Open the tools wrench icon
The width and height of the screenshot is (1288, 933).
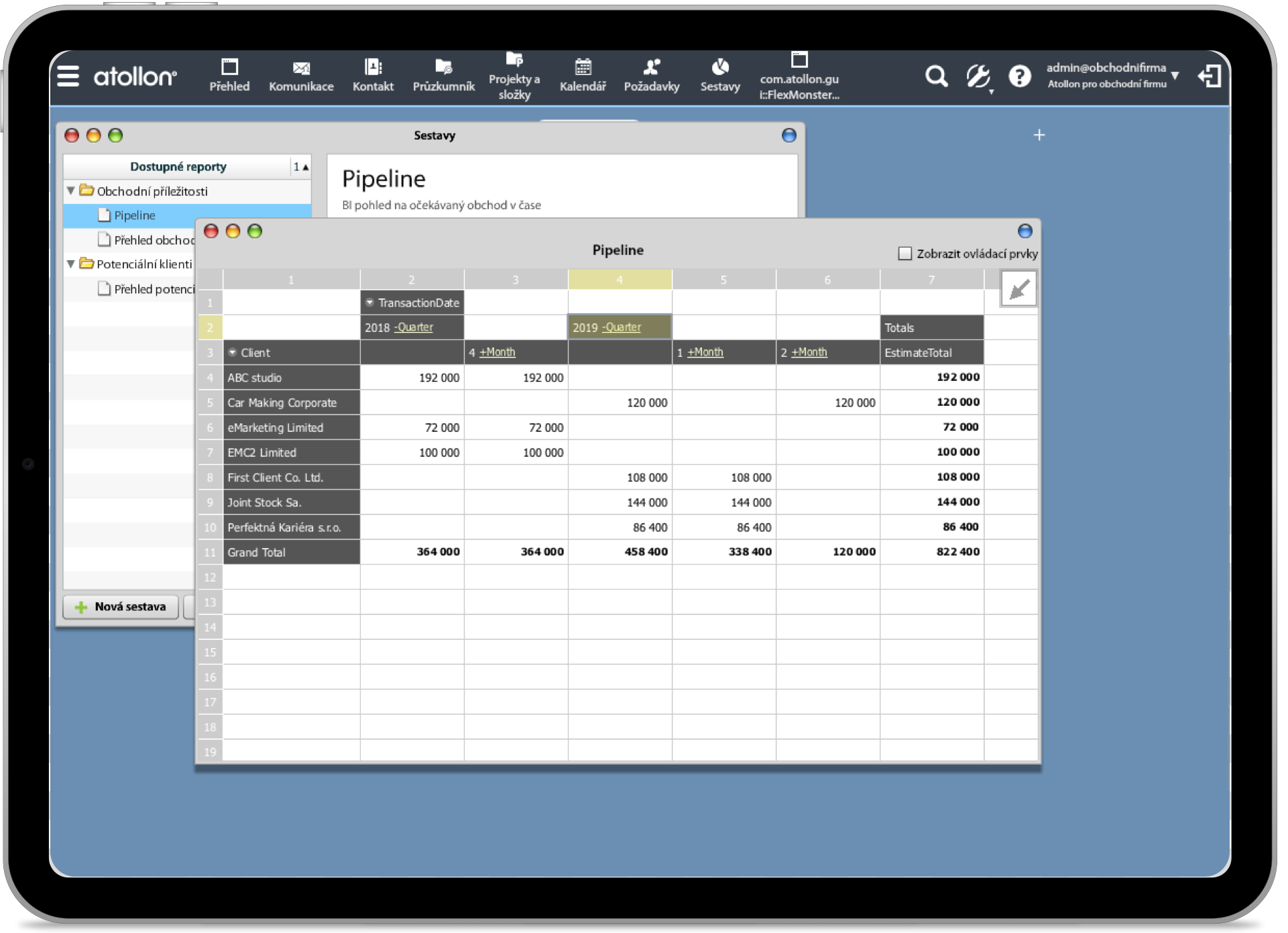978,76
